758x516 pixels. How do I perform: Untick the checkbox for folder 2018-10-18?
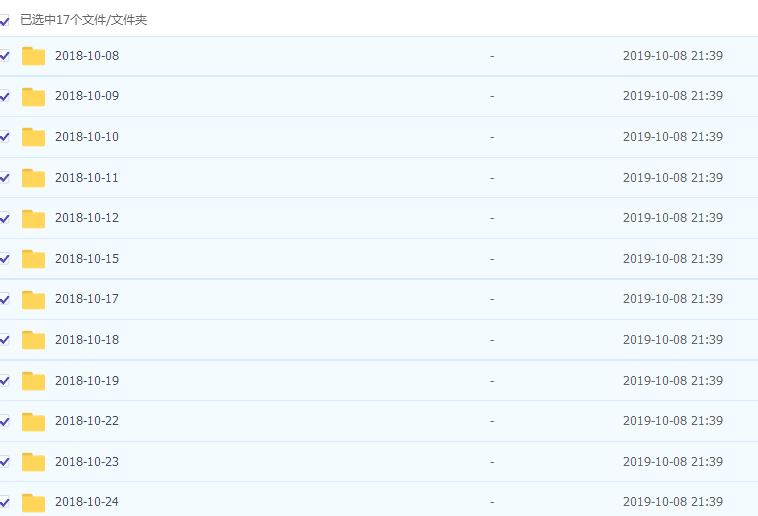point(5,340)
